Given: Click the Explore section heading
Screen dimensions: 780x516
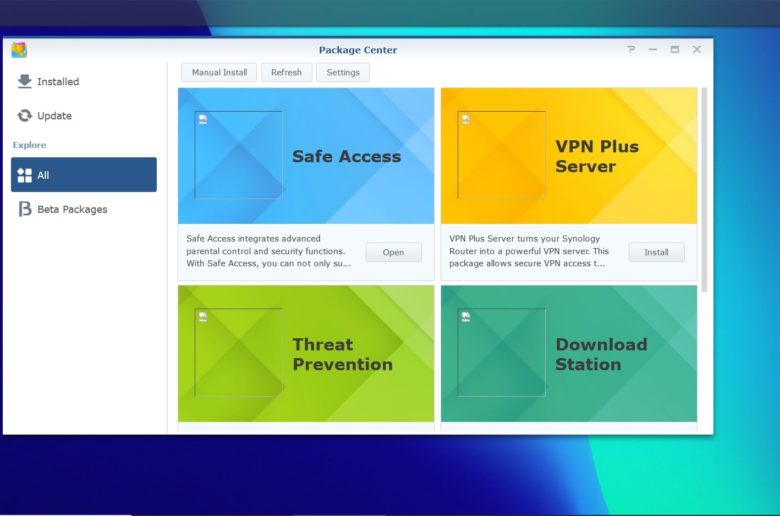Looking at the screenshot, I should (x=29, y=145).
